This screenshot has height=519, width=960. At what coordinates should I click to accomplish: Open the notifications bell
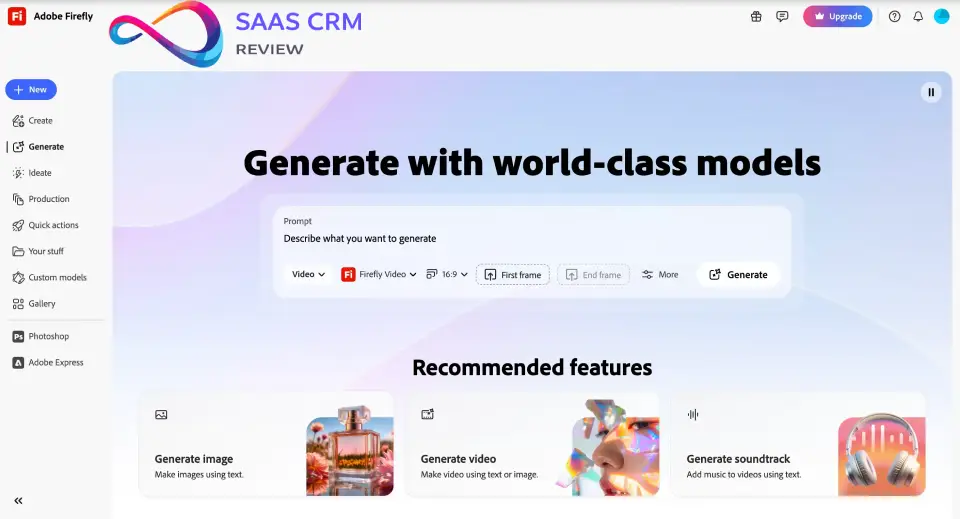coord(918,16)
